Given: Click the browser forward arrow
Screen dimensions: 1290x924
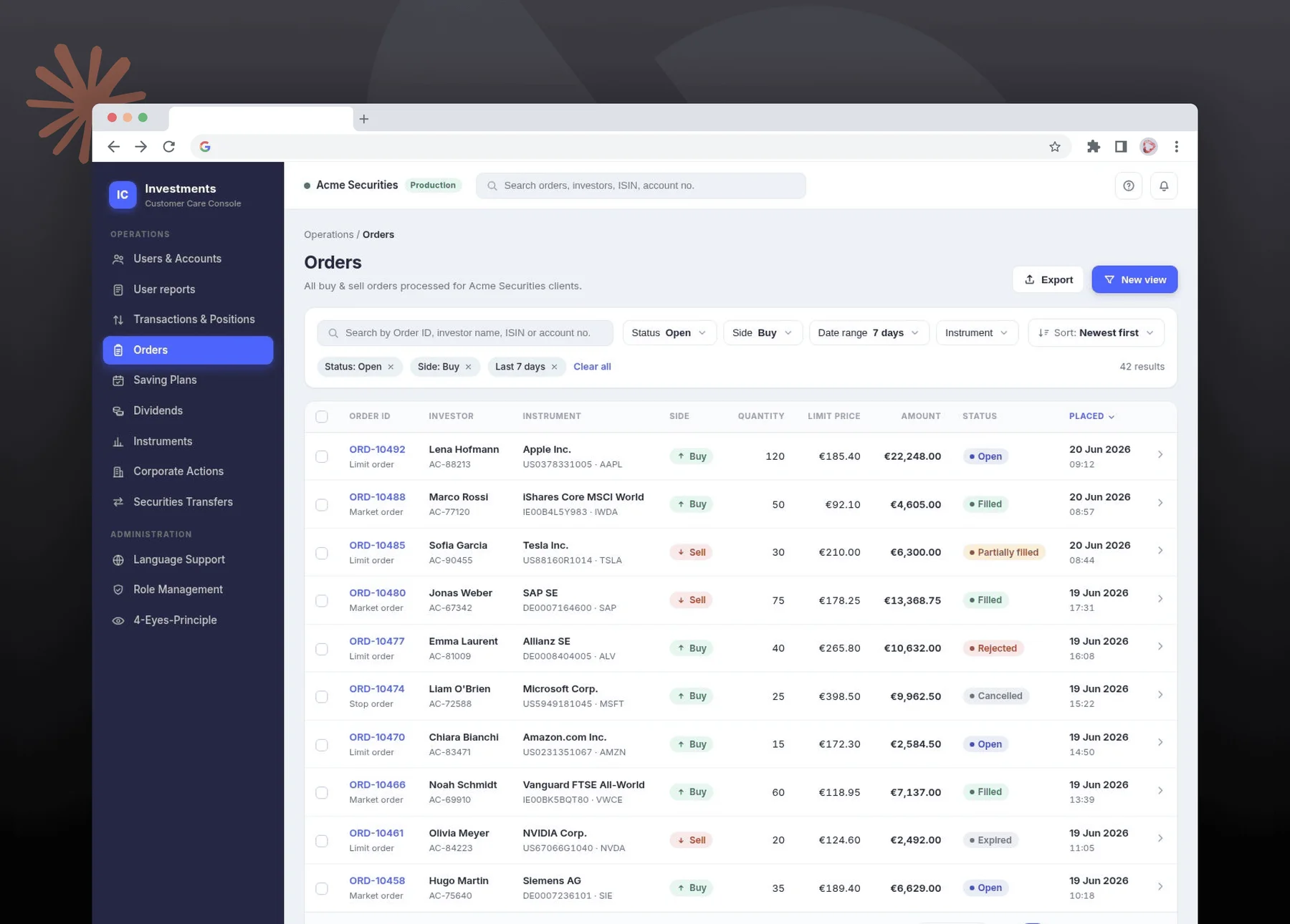Looking at the screenshot, I should 141,147.
